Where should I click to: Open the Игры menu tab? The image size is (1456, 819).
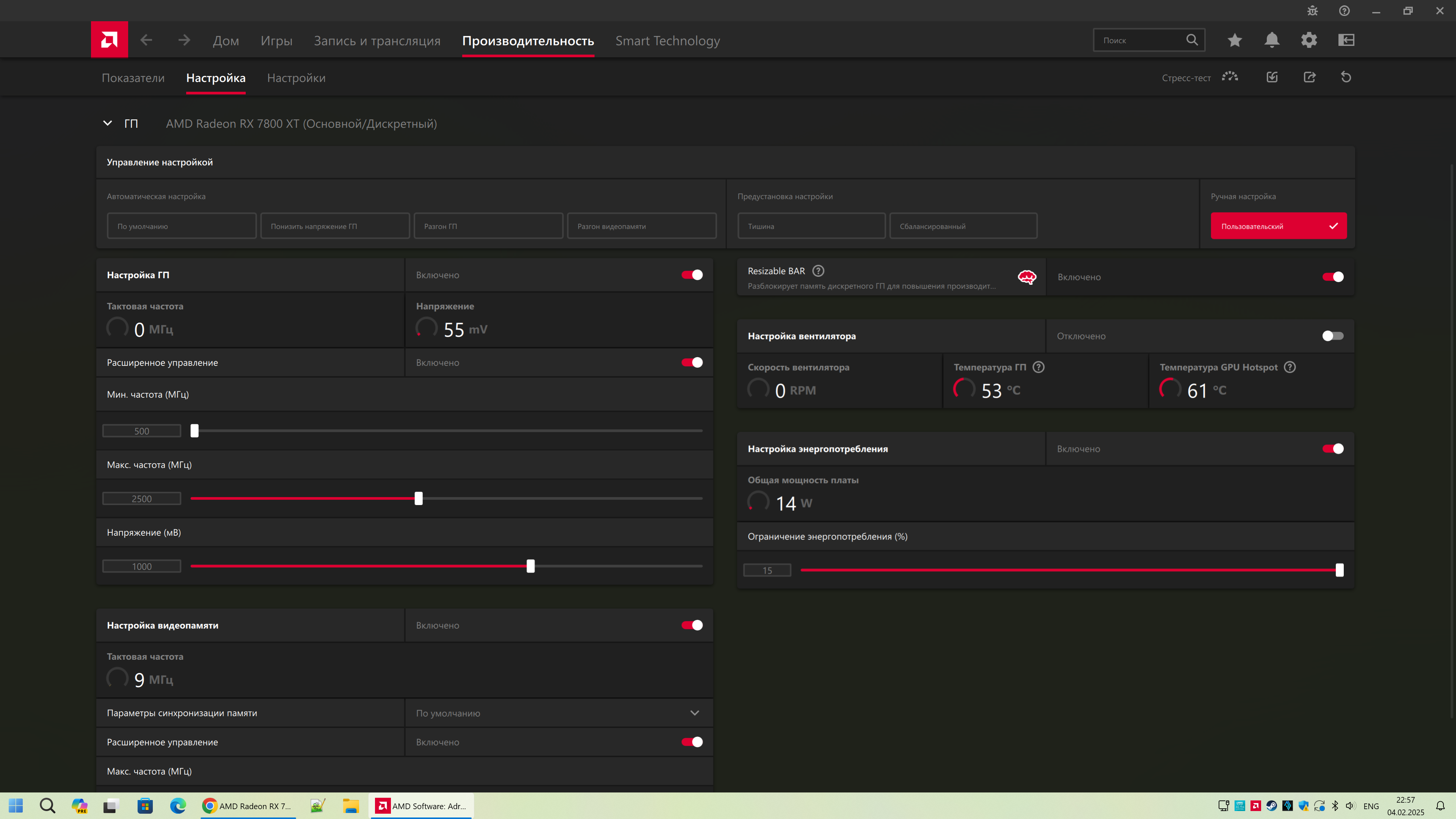click(x=276, y=41)
